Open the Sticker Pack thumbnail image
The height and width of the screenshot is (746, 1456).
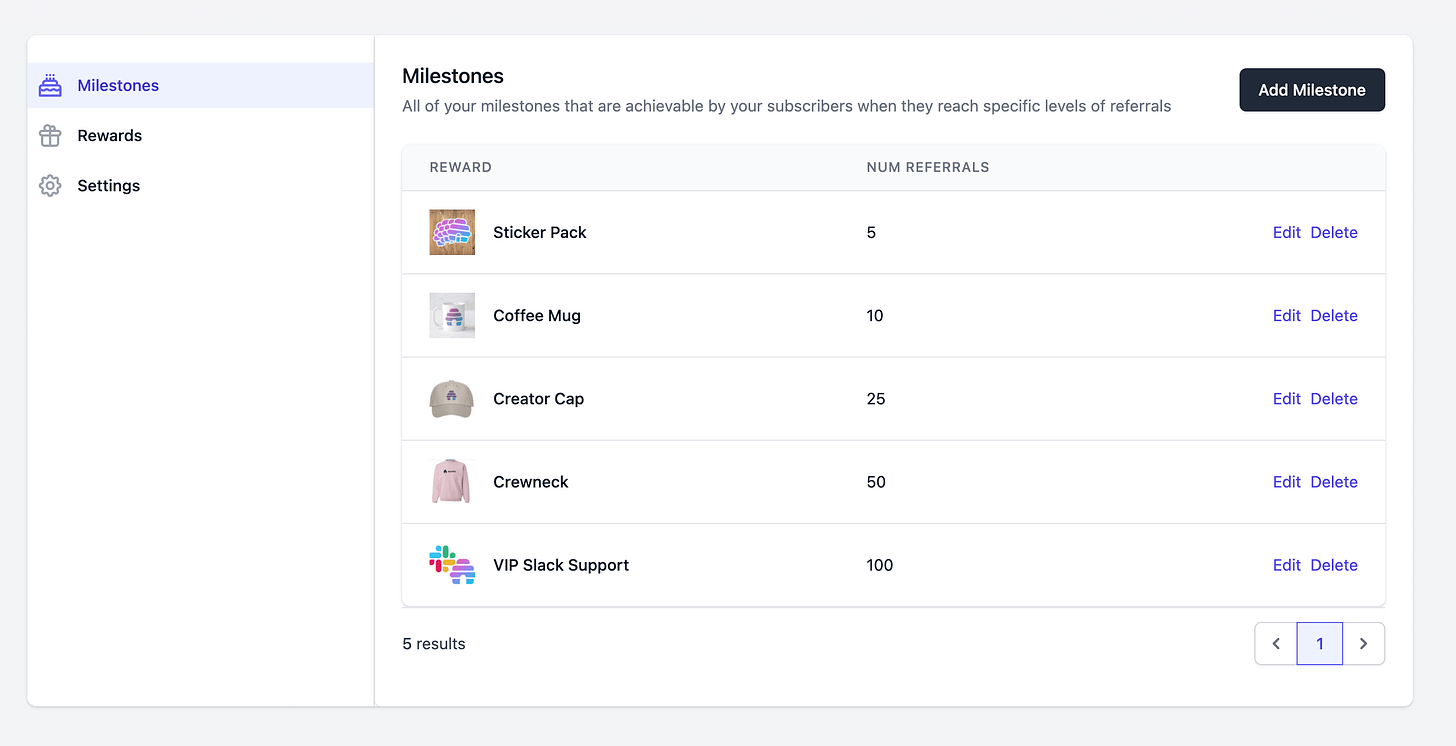click(x=452, y=232)
